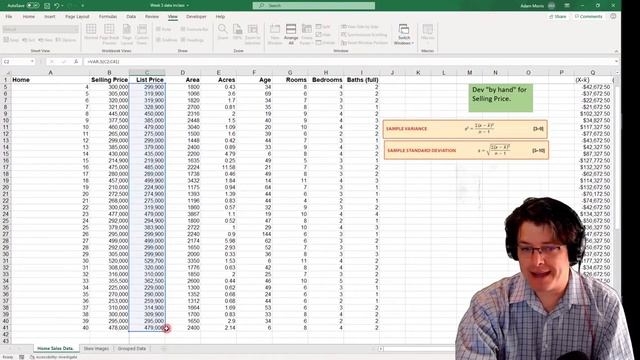The image size is (640, 360).
Task: Click Accessibility: Investigate in status bar
Action: 53,357
